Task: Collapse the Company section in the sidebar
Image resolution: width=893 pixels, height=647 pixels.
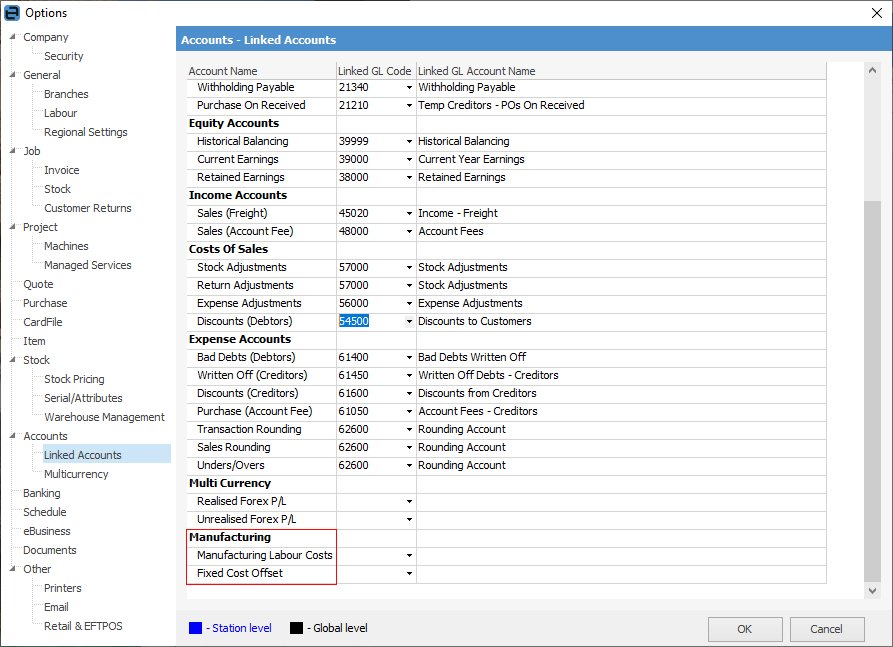Action: 10,37
